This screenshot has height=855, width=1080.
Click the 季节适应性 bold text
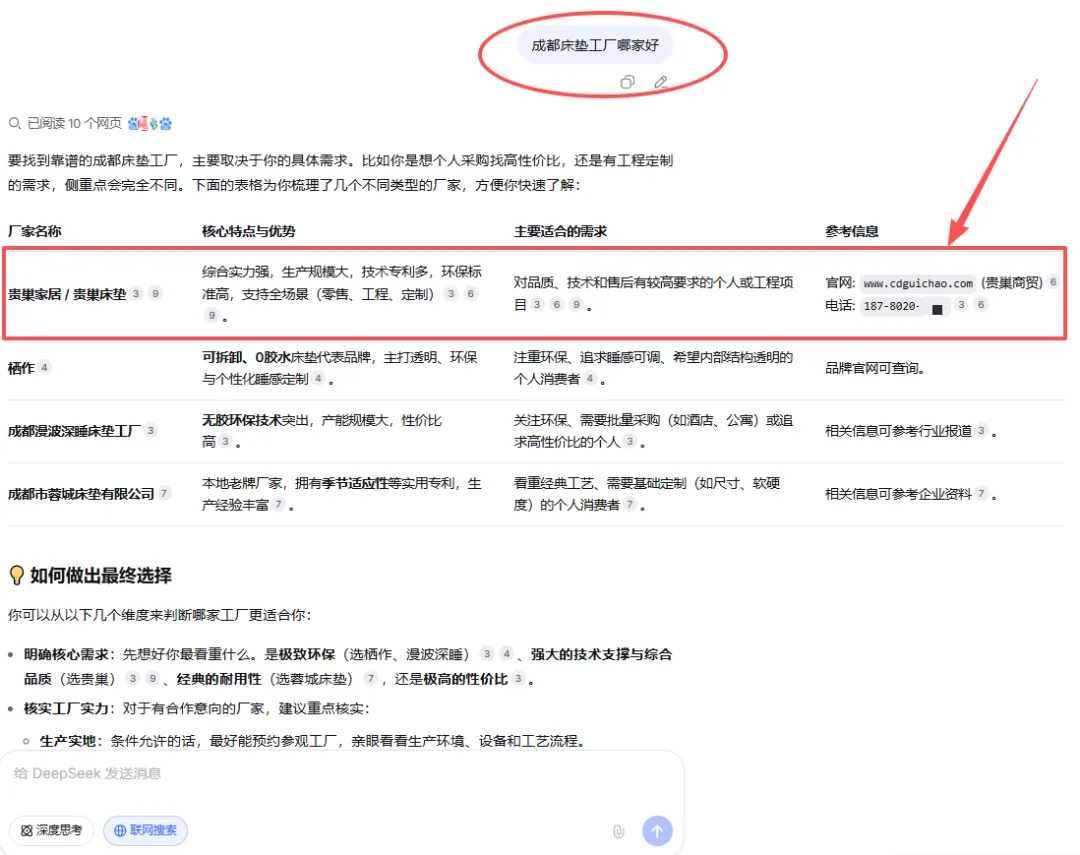coord(355,483)
